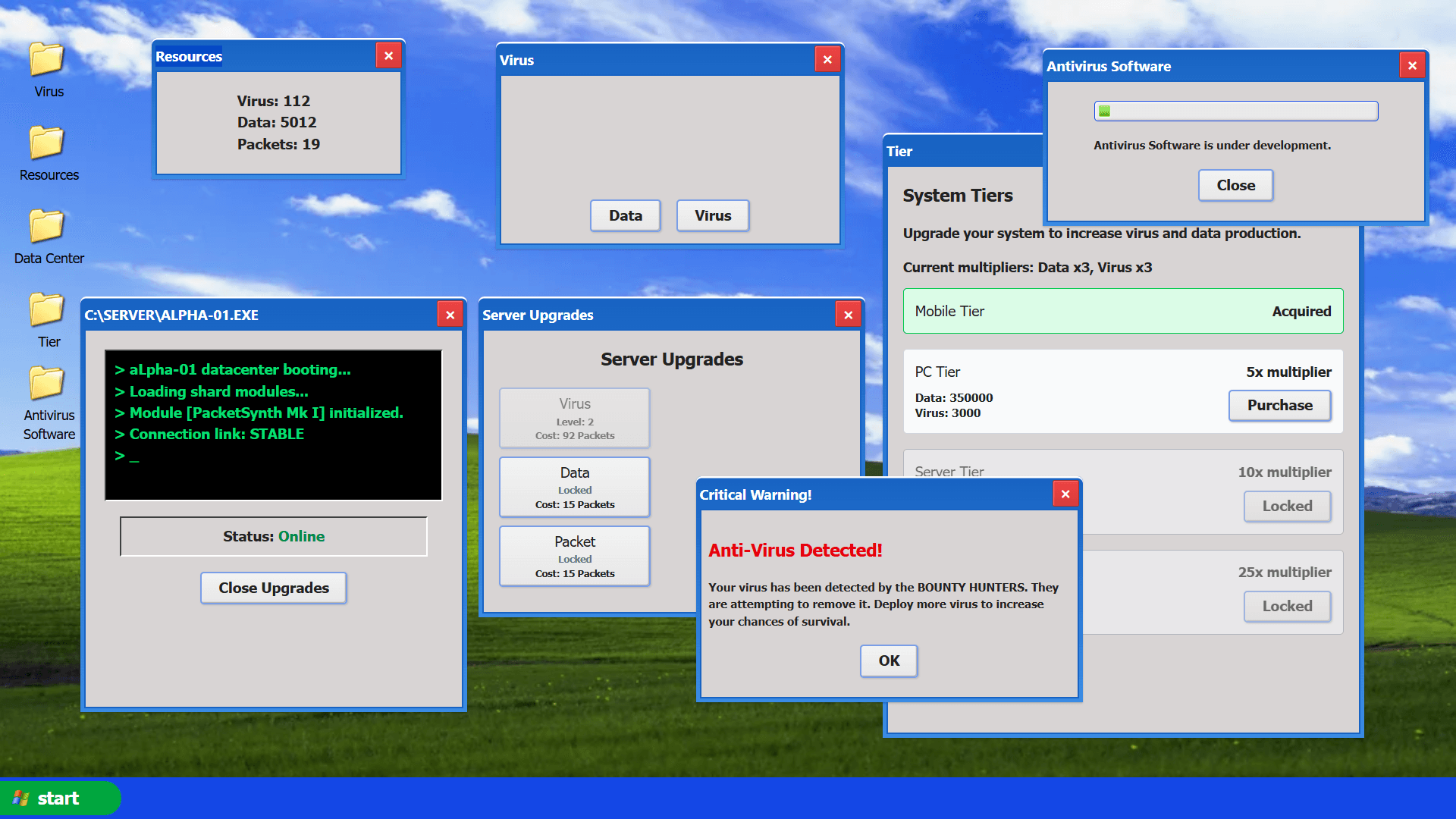Buy the Packet server upgrade tile
1456x819 pixels.
(x=574, y=556)
